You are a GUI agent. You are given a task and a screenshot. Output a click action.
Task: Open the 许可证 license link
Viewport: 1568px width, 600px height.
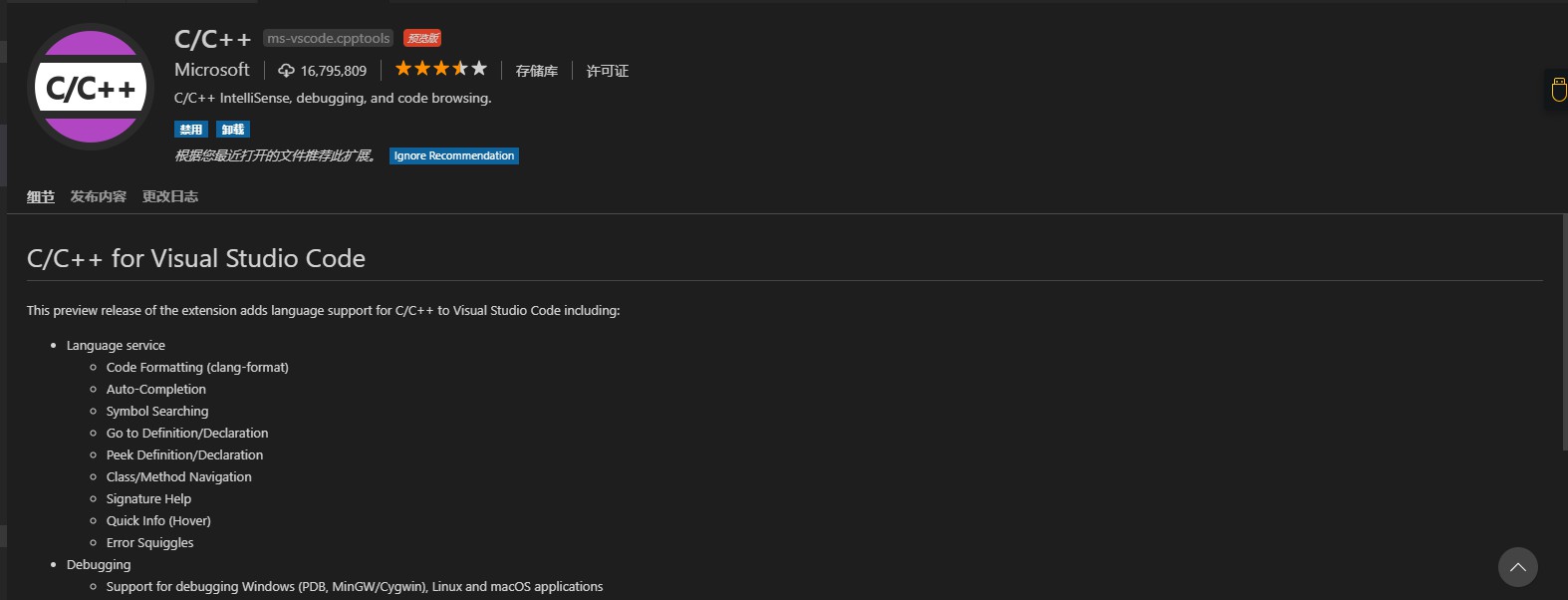click(x=607, y=71)
